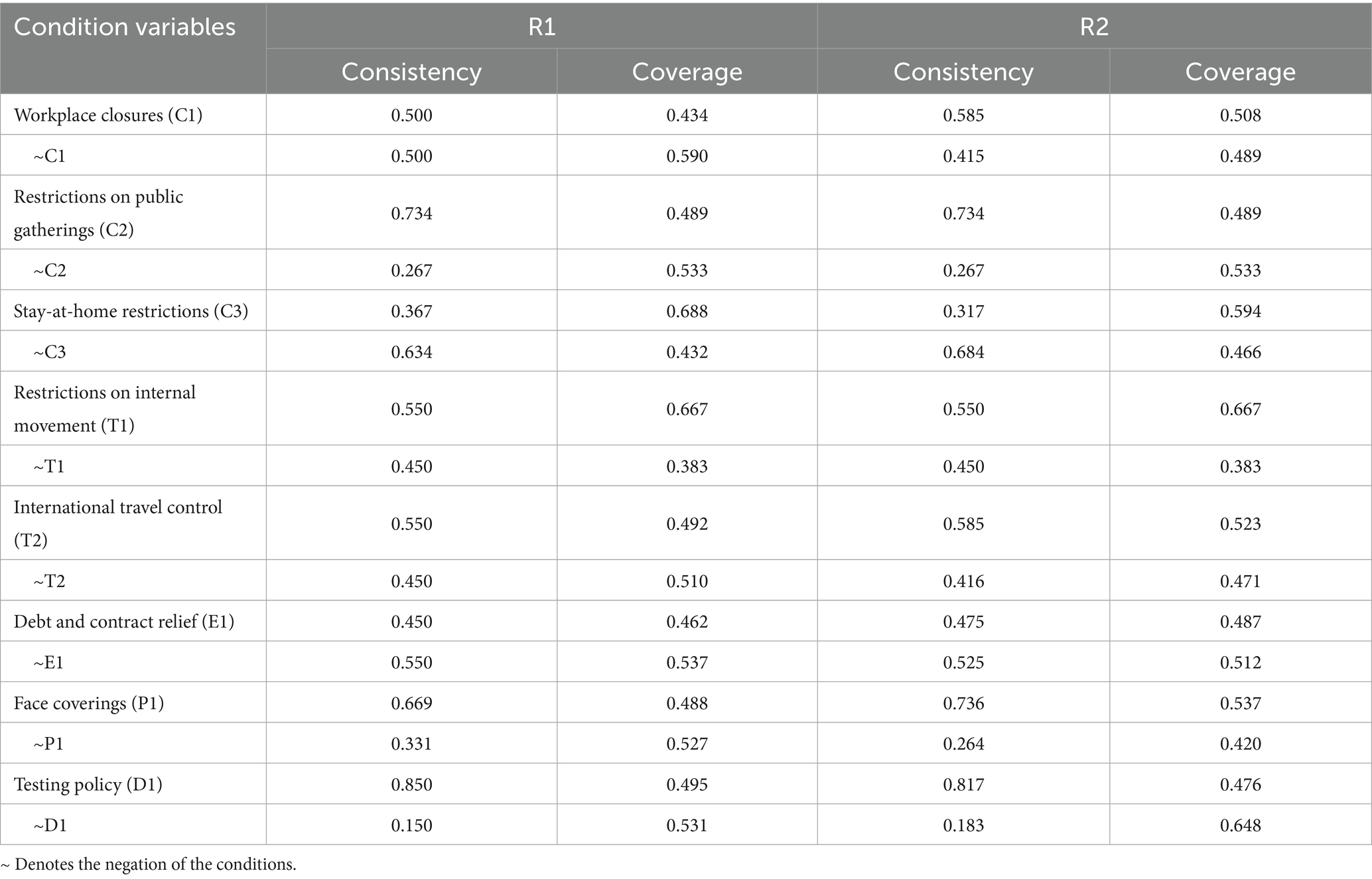Image resolution: width=1372 pixels, height=879 pixels.
Task: Click the Testing policy (D1) row label
Action: [88, 785]
